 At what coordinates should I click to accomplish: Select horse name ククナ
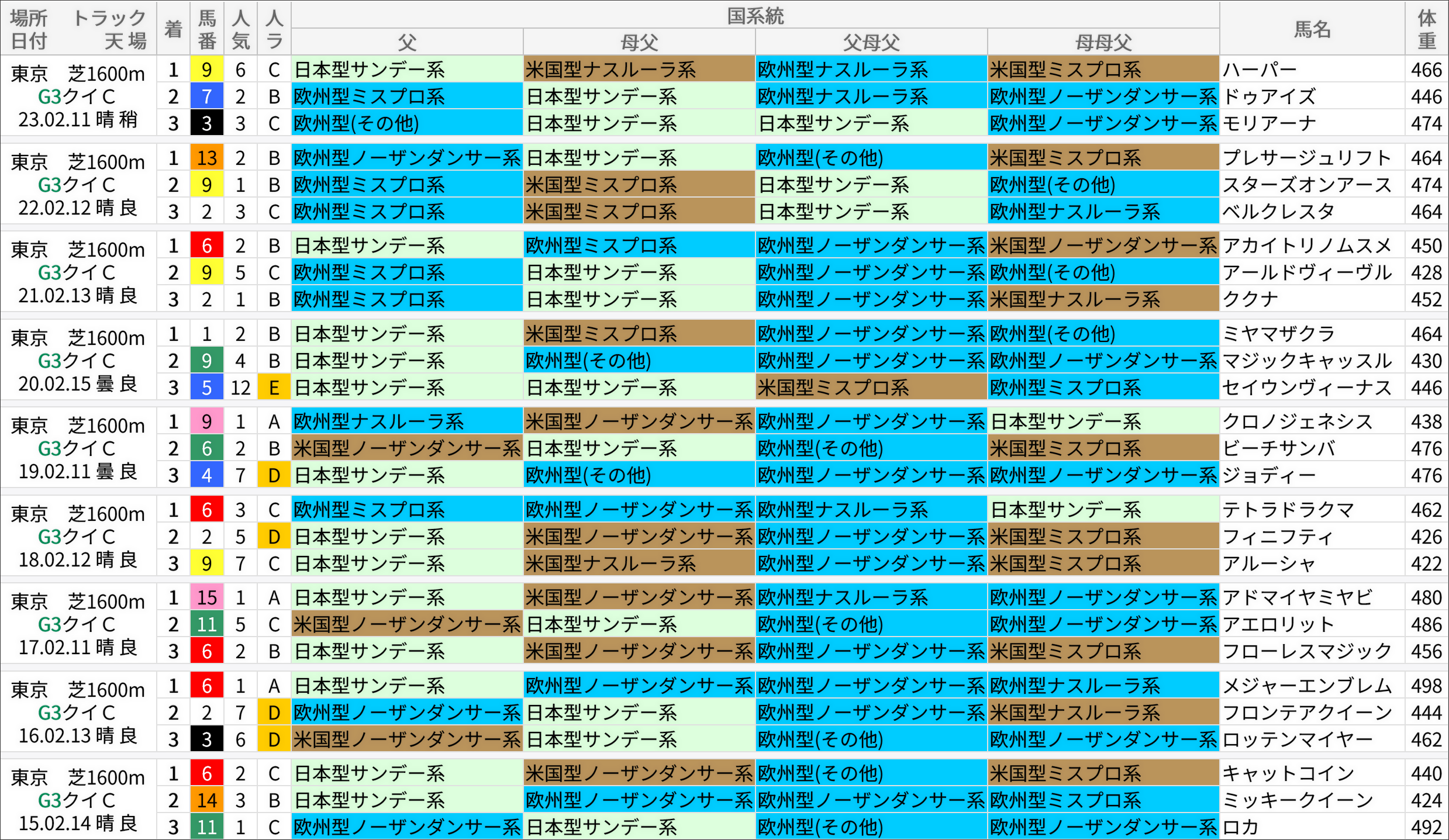(x=1250, y=299)
